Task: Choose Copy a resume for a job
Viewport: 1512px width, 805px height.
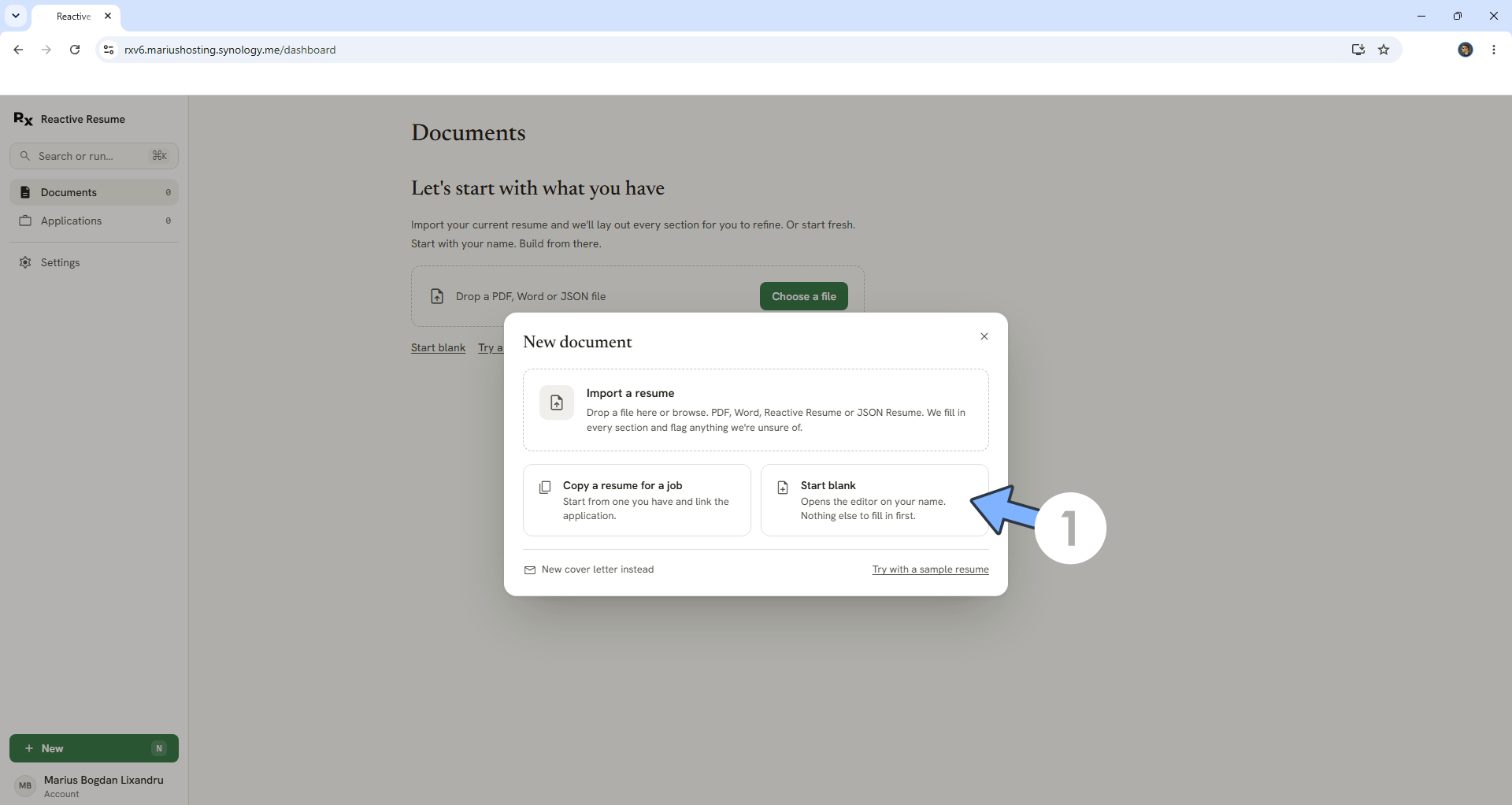Action: [x=636, y=500]
